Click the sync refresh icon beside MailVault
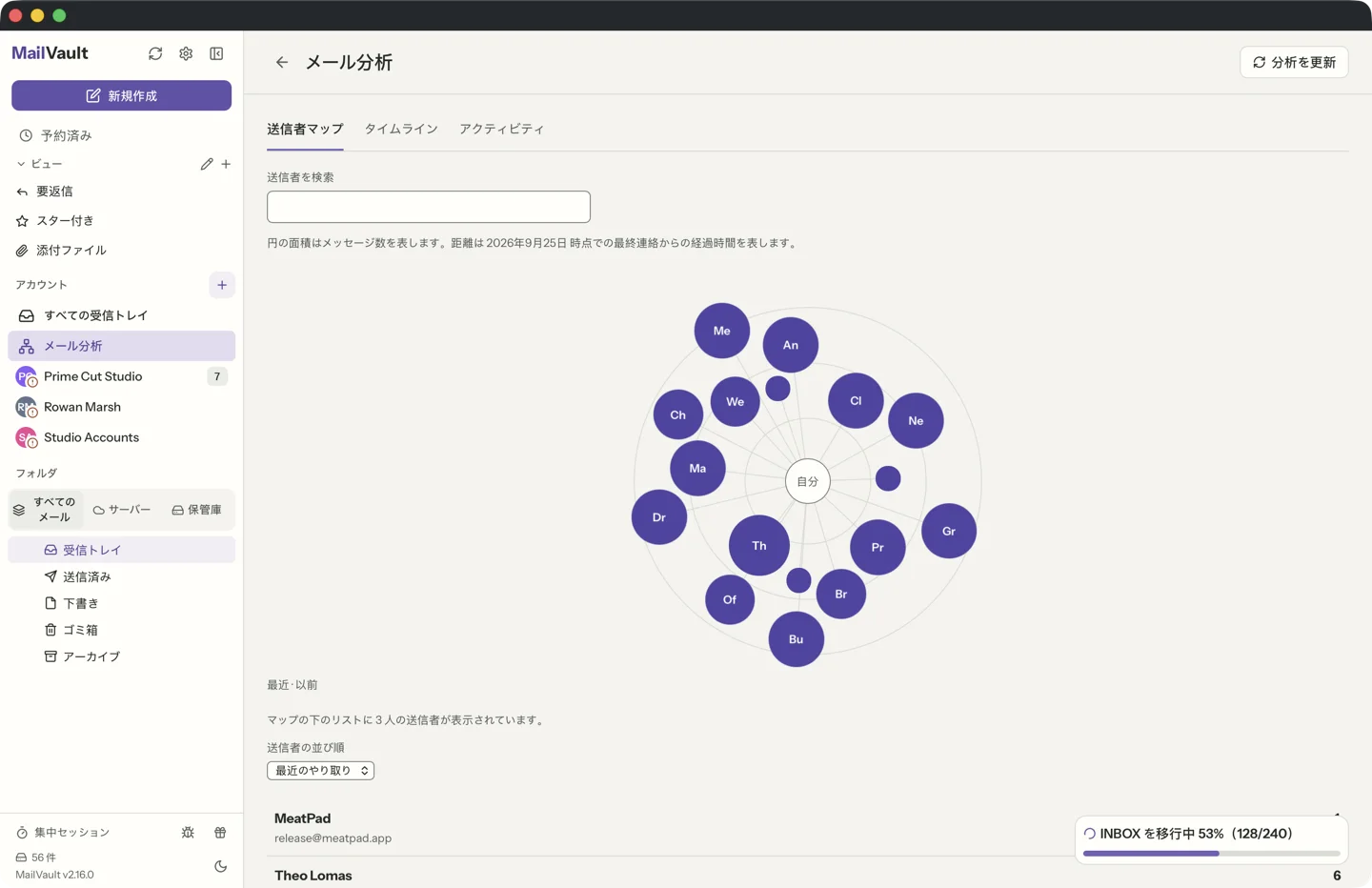 coord(155,53)
